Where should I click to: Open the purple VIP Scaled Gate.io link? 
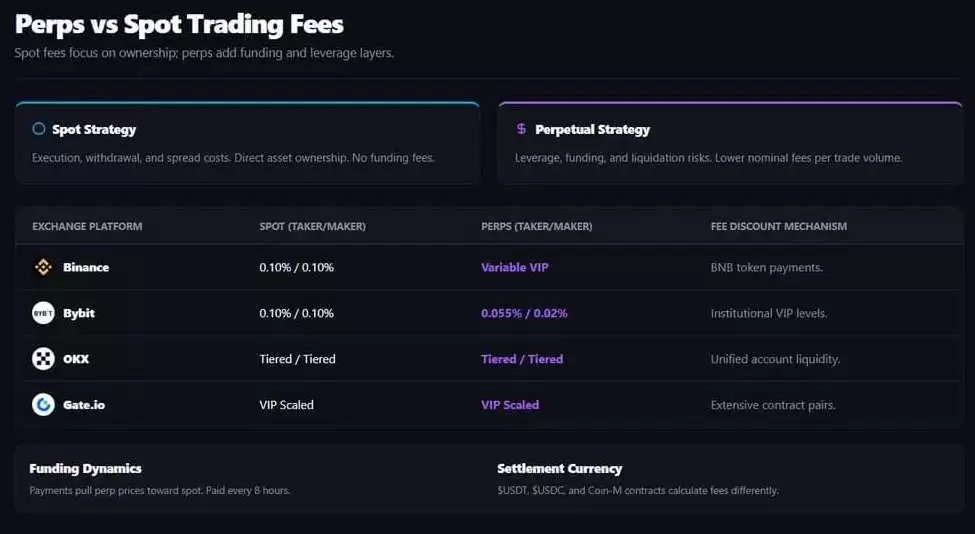click(x=510, y=405)
